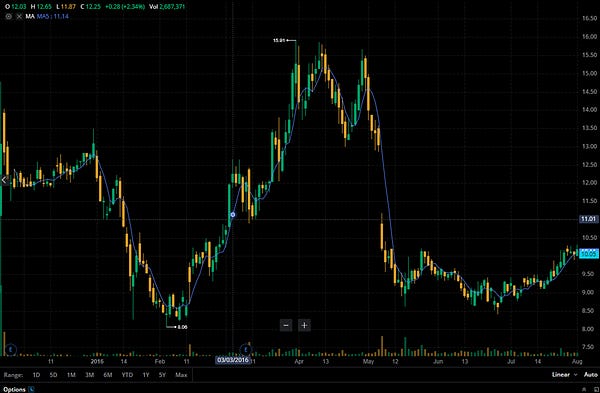This screenshot has width=600, height=393.
Task: Click the left scroll arrow on the chart edge
Action: point(4,180)
